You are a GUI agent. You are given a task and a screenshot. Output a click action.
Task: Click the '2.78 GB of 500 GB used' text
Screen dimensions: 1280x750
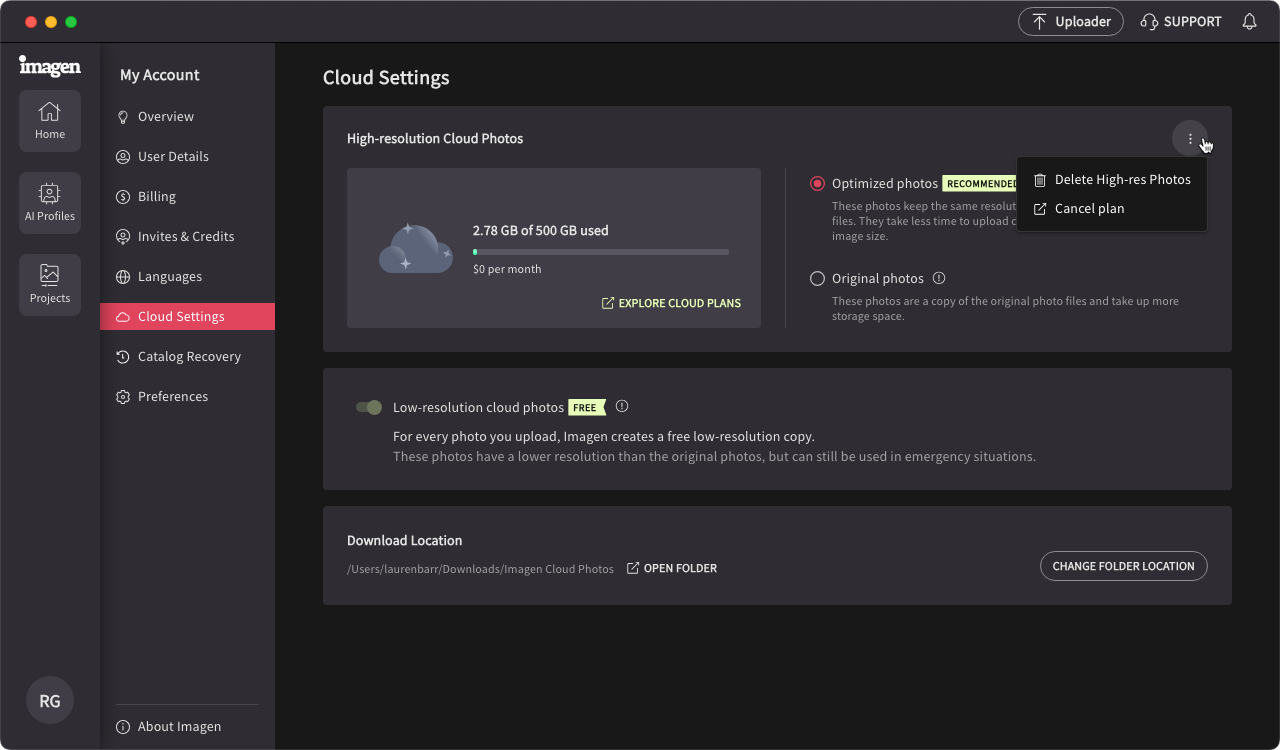(541, 230)
